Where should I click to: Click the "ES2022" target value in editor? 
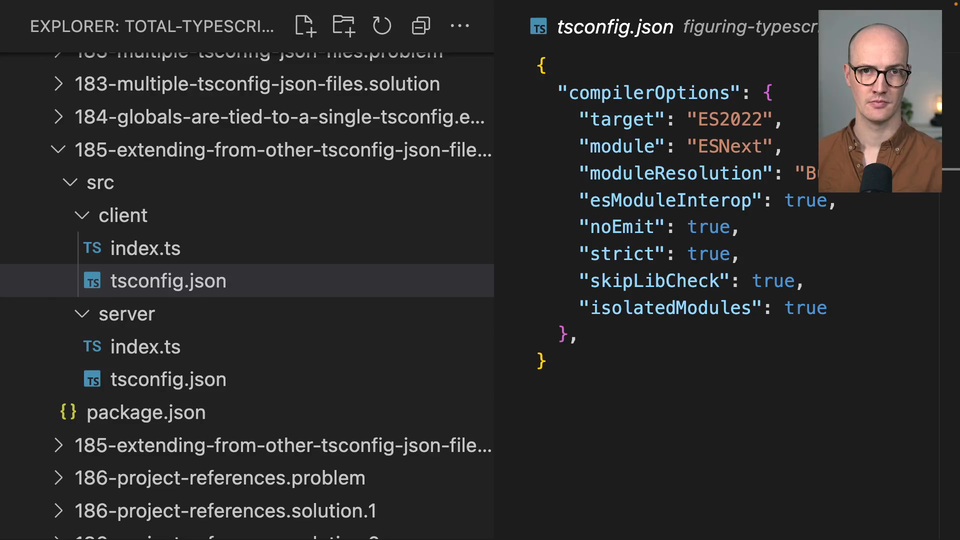point(732,120)
